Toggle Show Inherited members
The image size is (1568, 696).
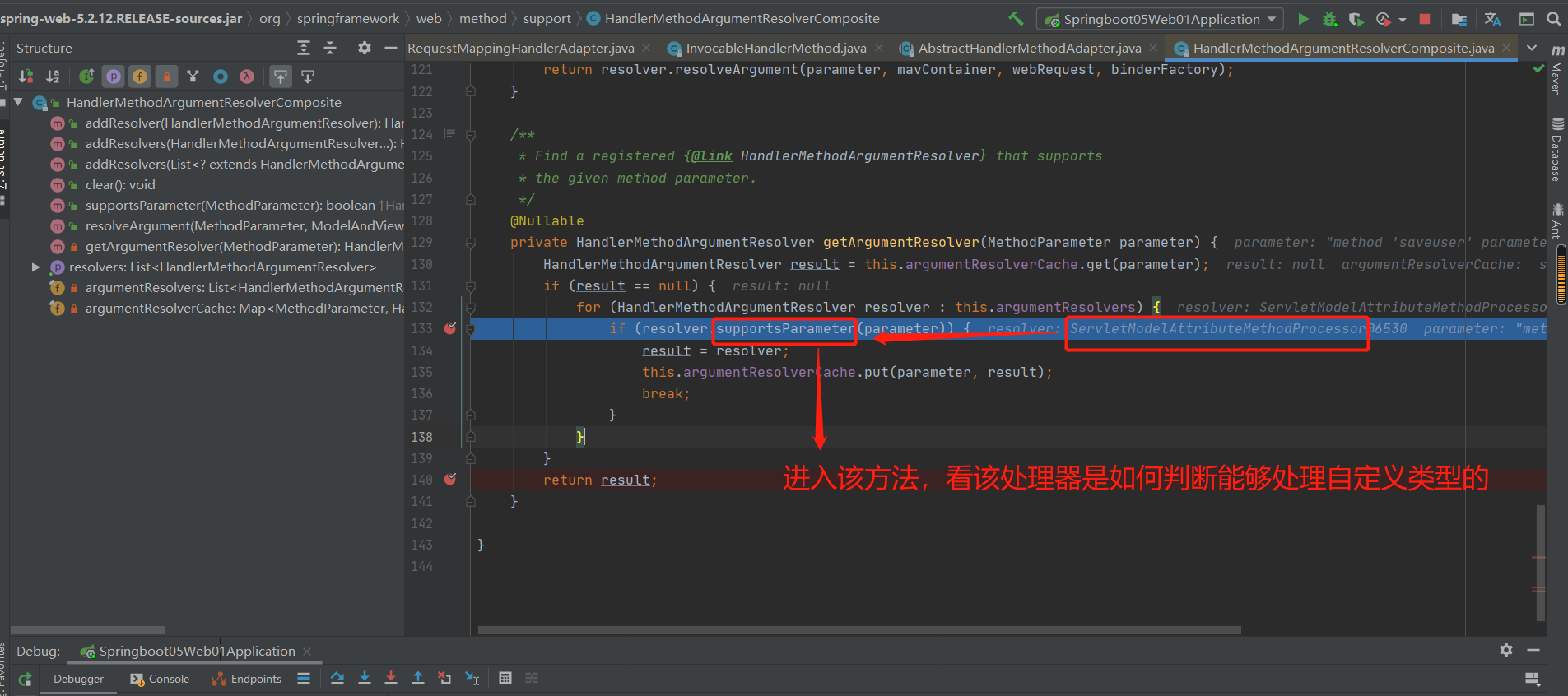point(86,77)
